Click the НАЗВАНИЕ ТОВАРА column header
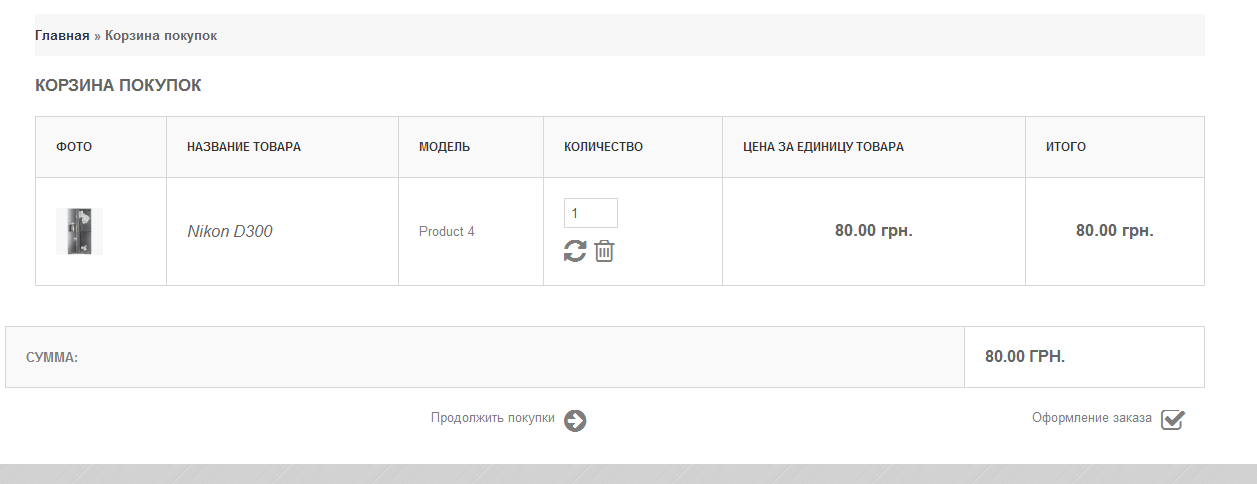This screenshot has height=484, width=1257. coord(244,147)
